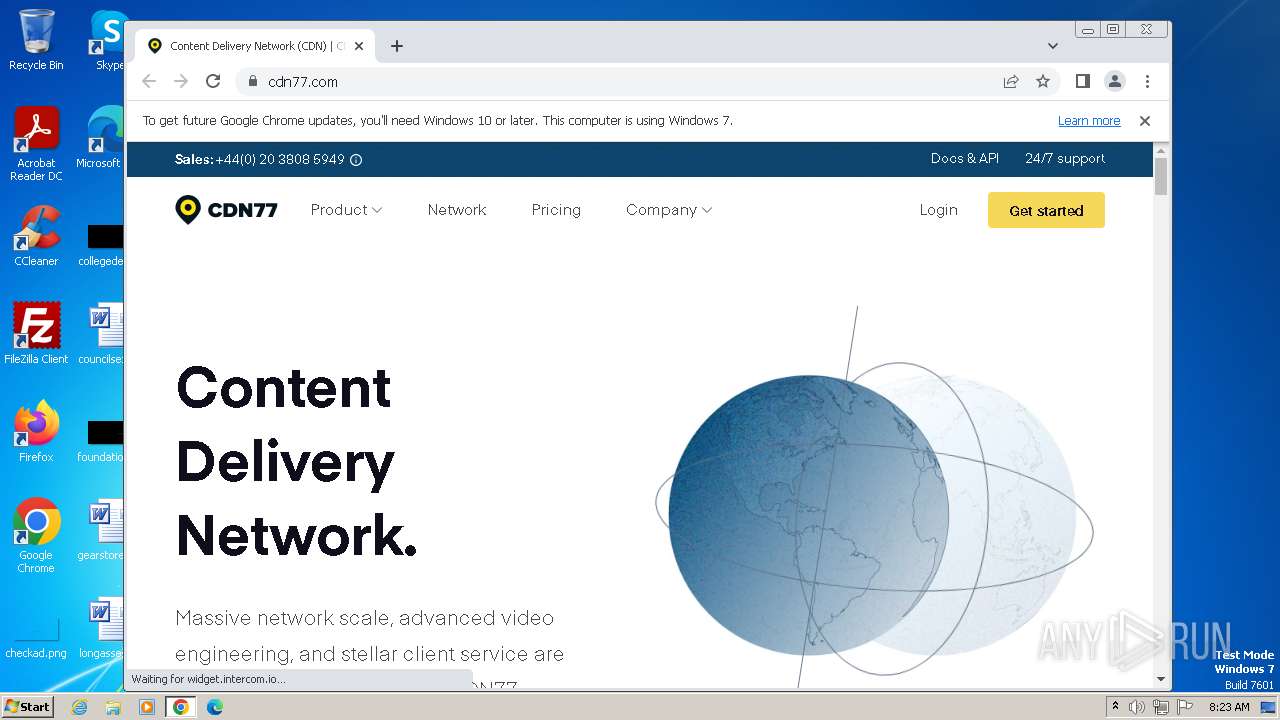
Task: Click the scroll down arrow
Action: [x=1161, y=679]
